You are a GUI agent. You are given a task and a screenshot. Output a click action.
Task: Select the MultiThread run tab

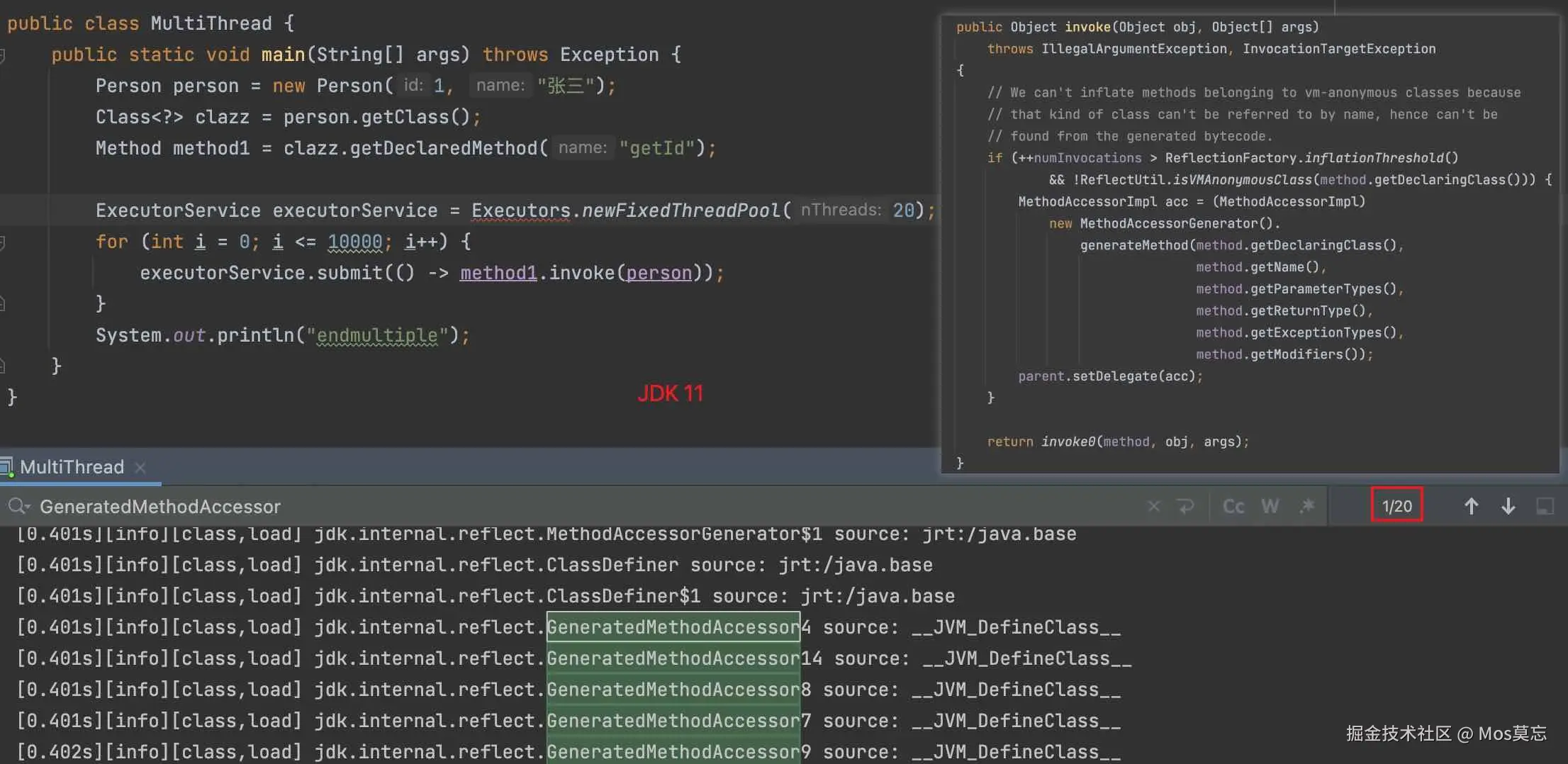pos(72,467)
